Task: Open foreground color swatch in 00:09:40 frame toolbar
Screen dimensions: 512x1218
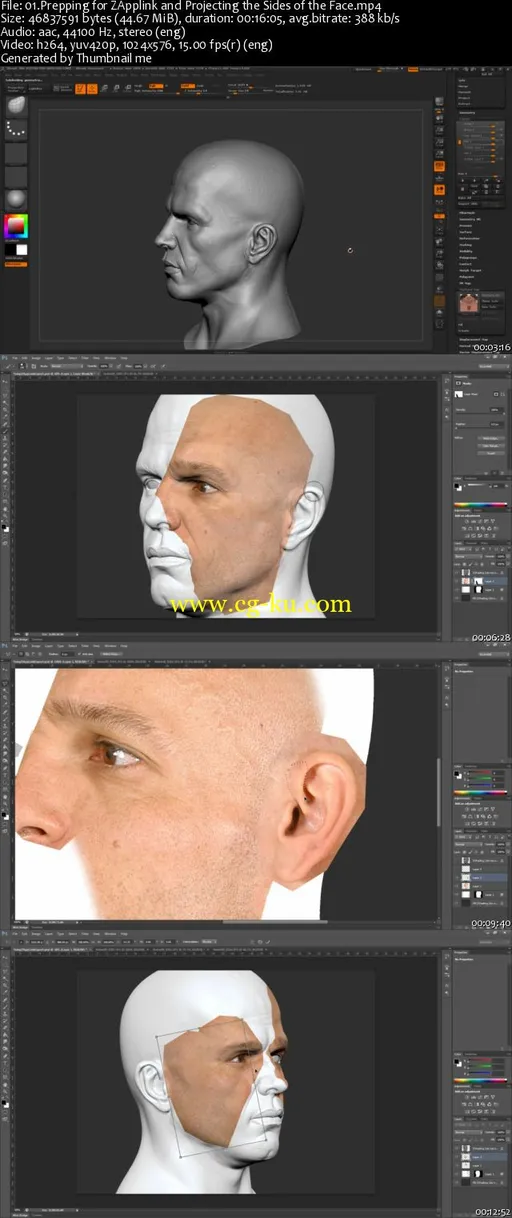Action: [x=4, y=815]
